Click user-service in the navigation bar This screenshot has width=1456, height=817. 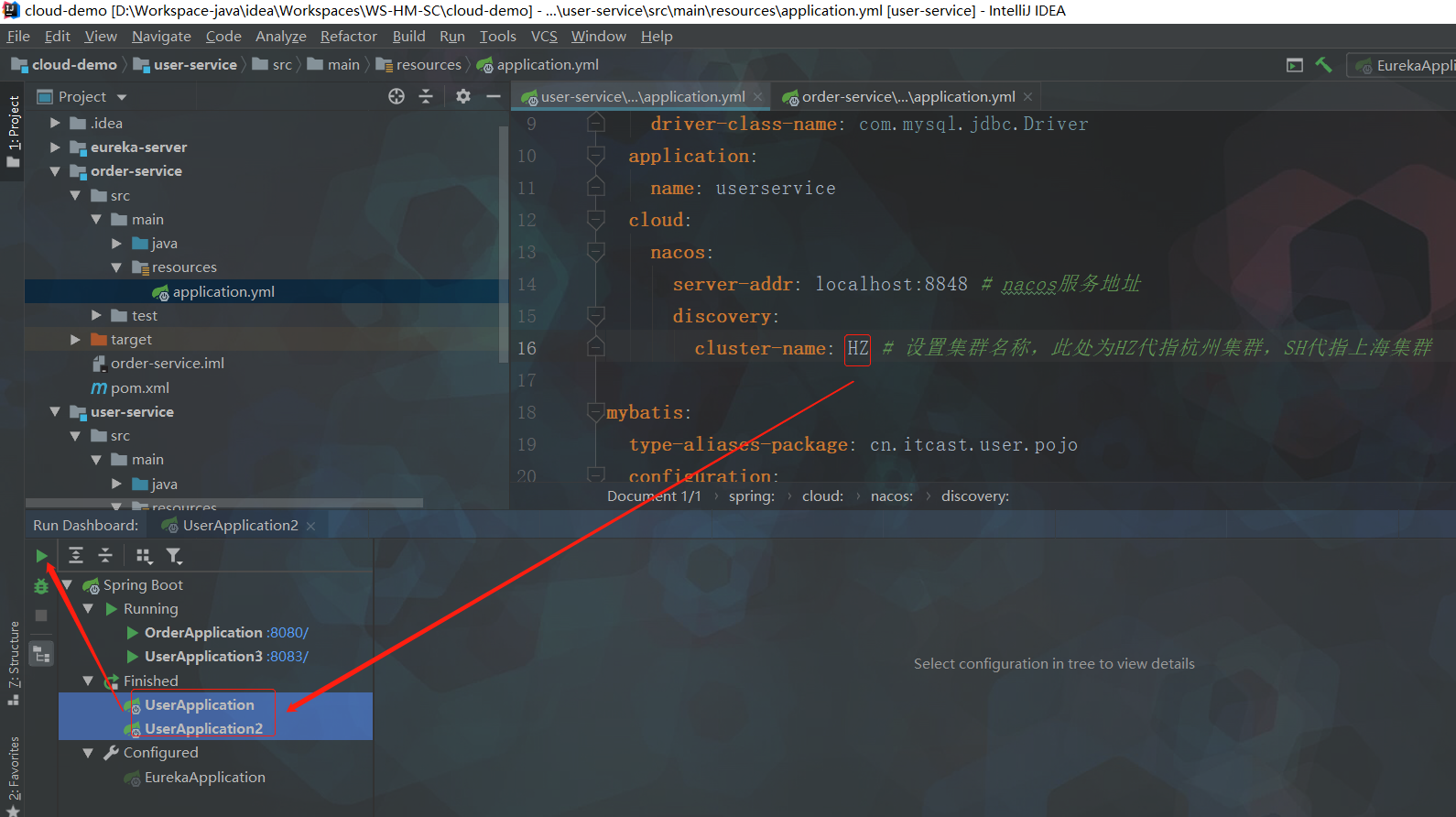[x=195, y=65]
